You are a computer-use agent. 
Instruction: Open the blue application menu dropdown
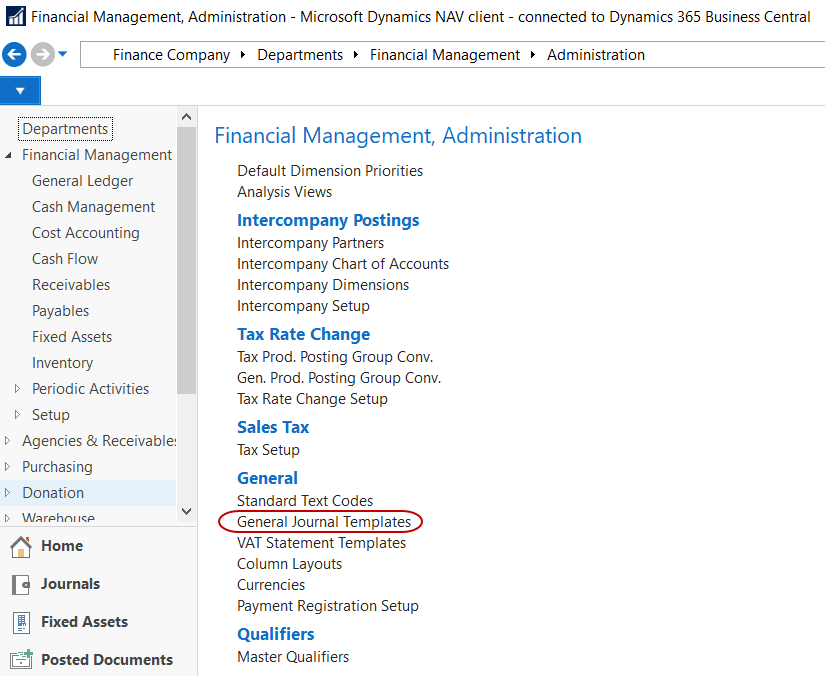[20, 91]
